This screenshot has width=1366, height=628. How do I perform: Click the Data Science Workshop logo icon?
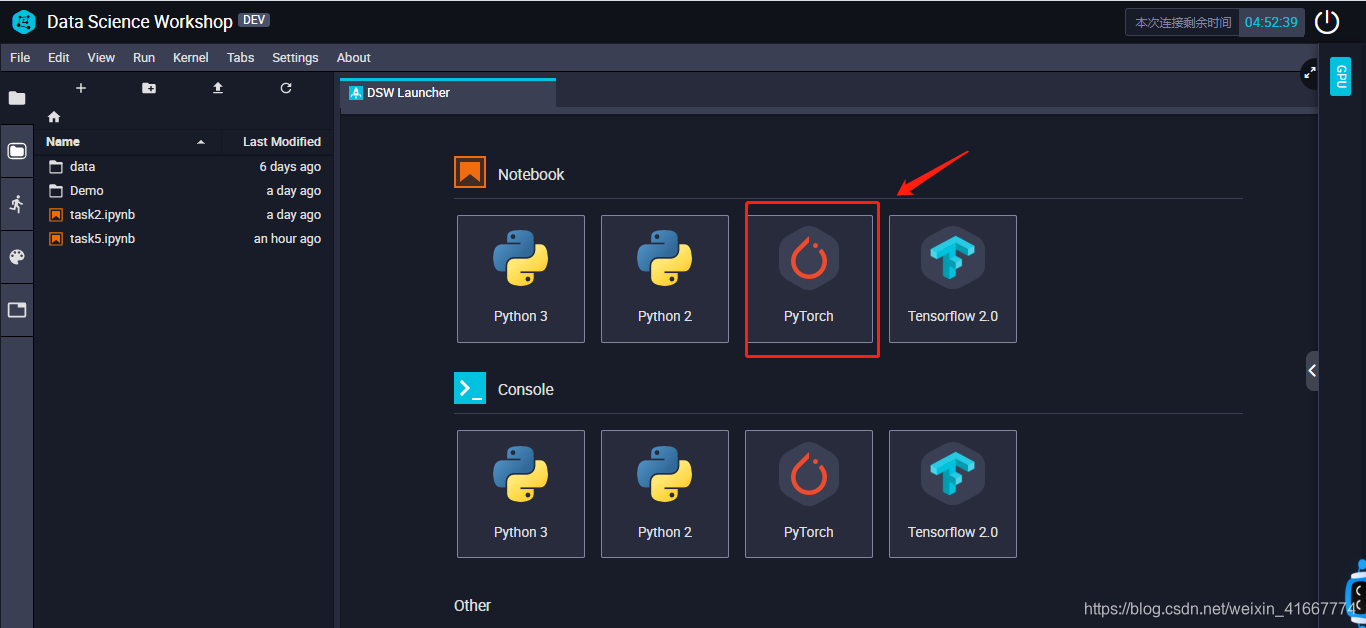[x=23, y=21]
